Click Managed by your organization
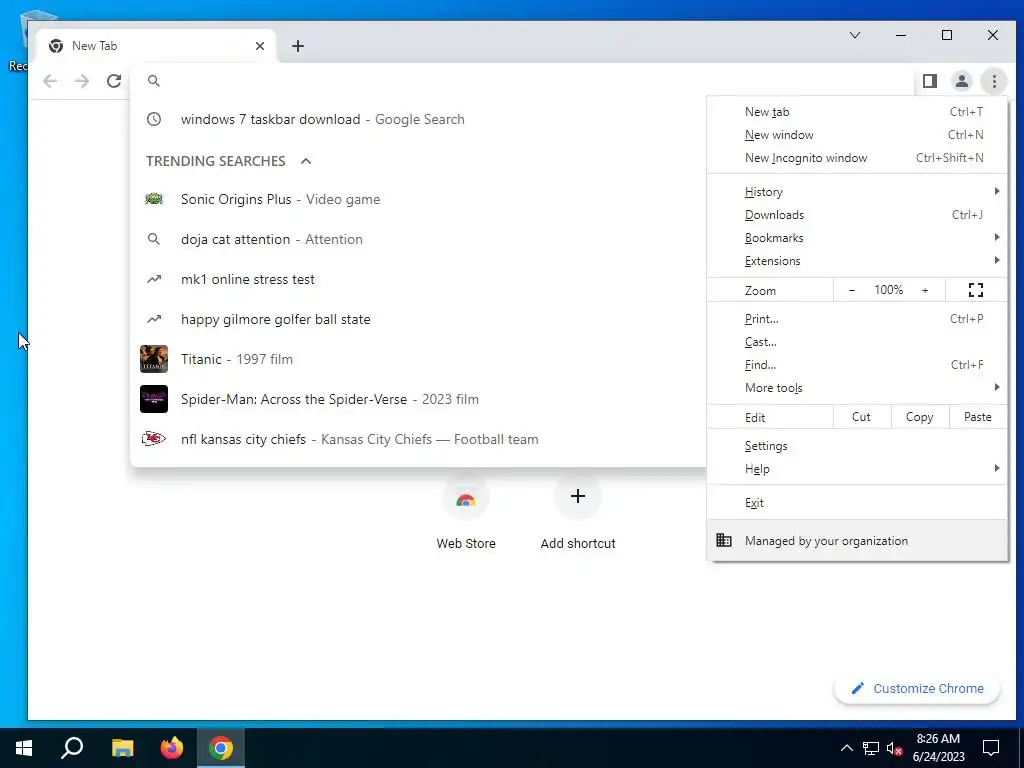Screen dimensions: 1024x768 (857, 541)
